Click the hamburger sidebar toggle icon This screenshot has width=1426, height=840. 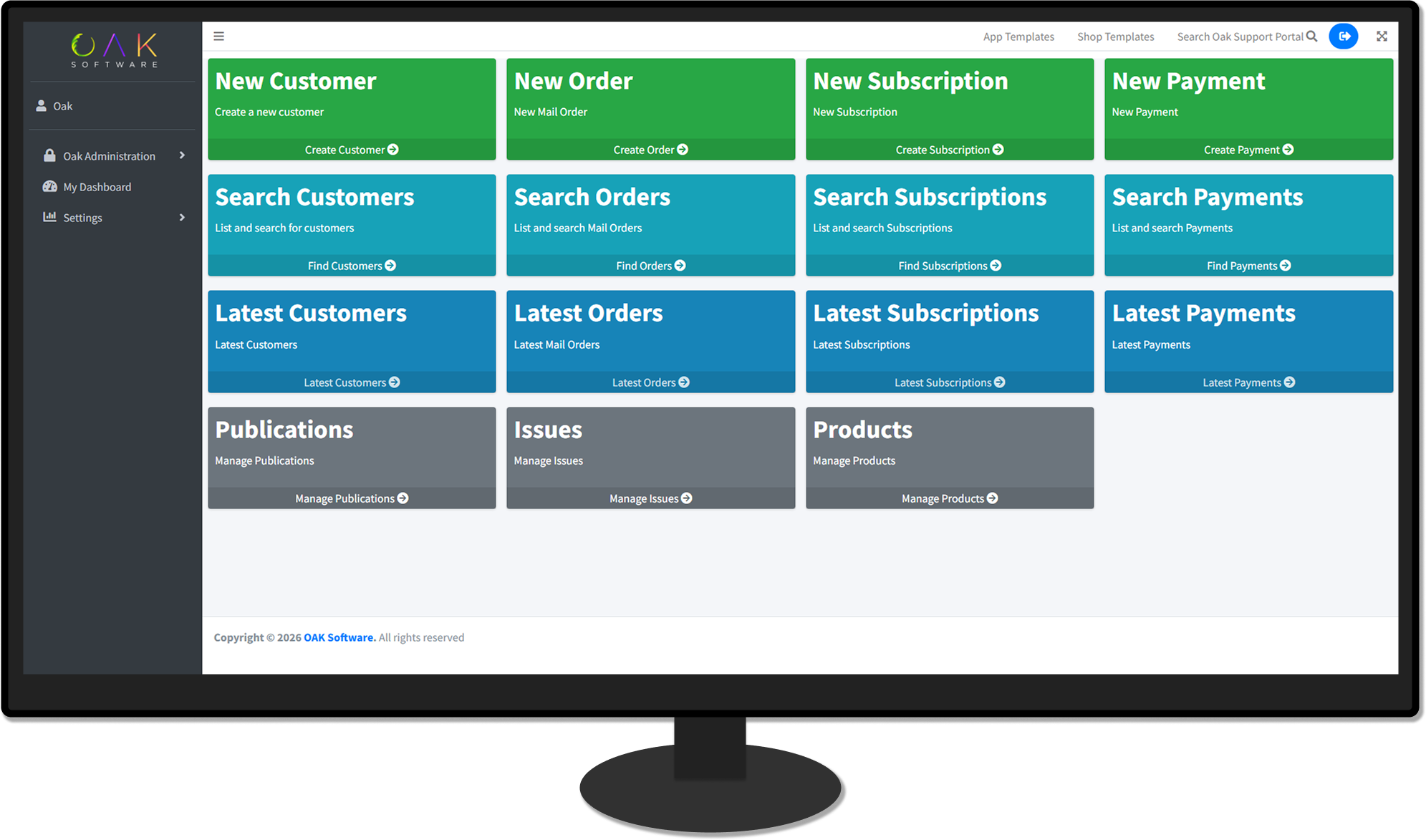pos(218,37)
